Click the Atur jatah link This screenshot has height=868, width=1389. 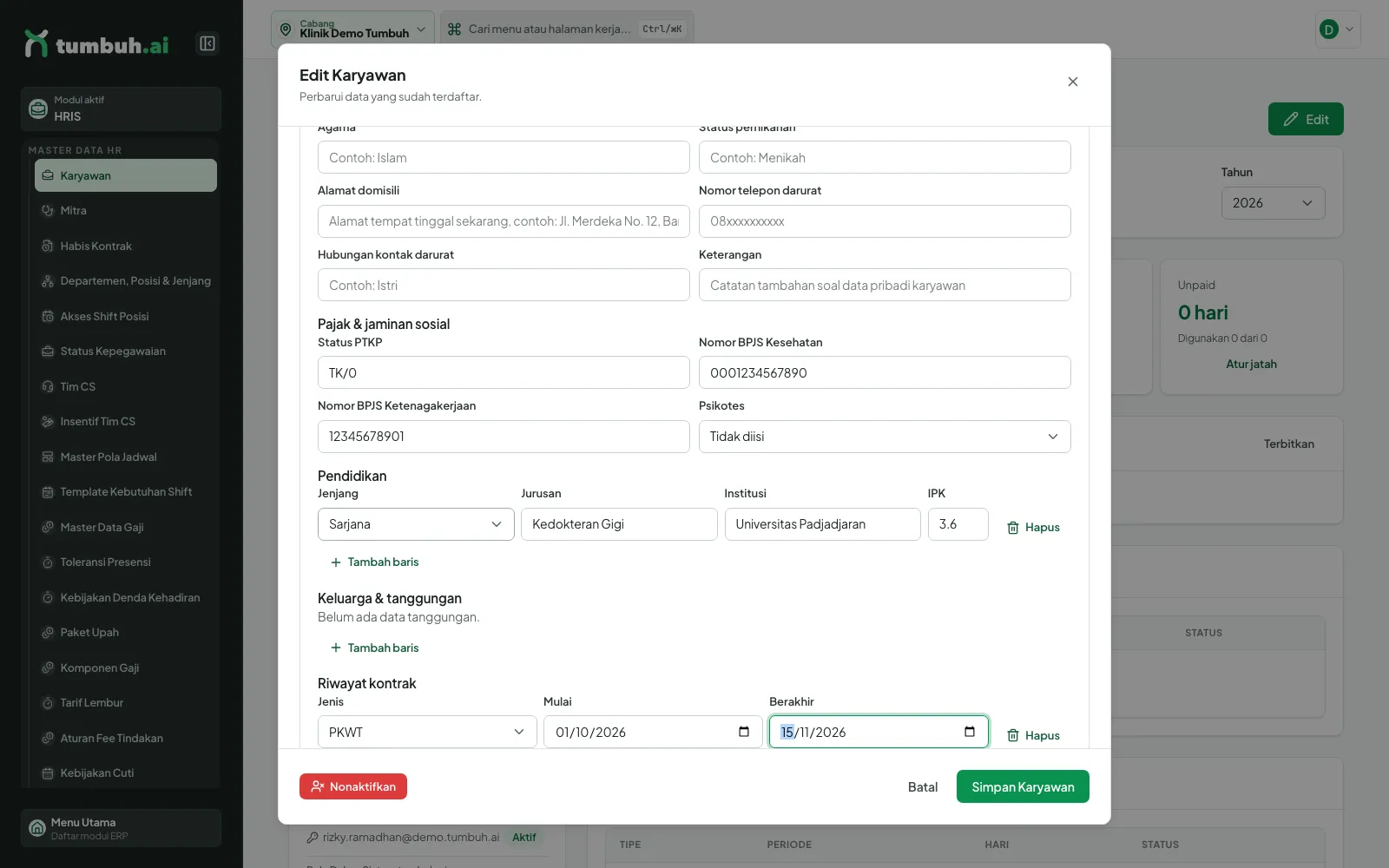(x=1251, y=364)
